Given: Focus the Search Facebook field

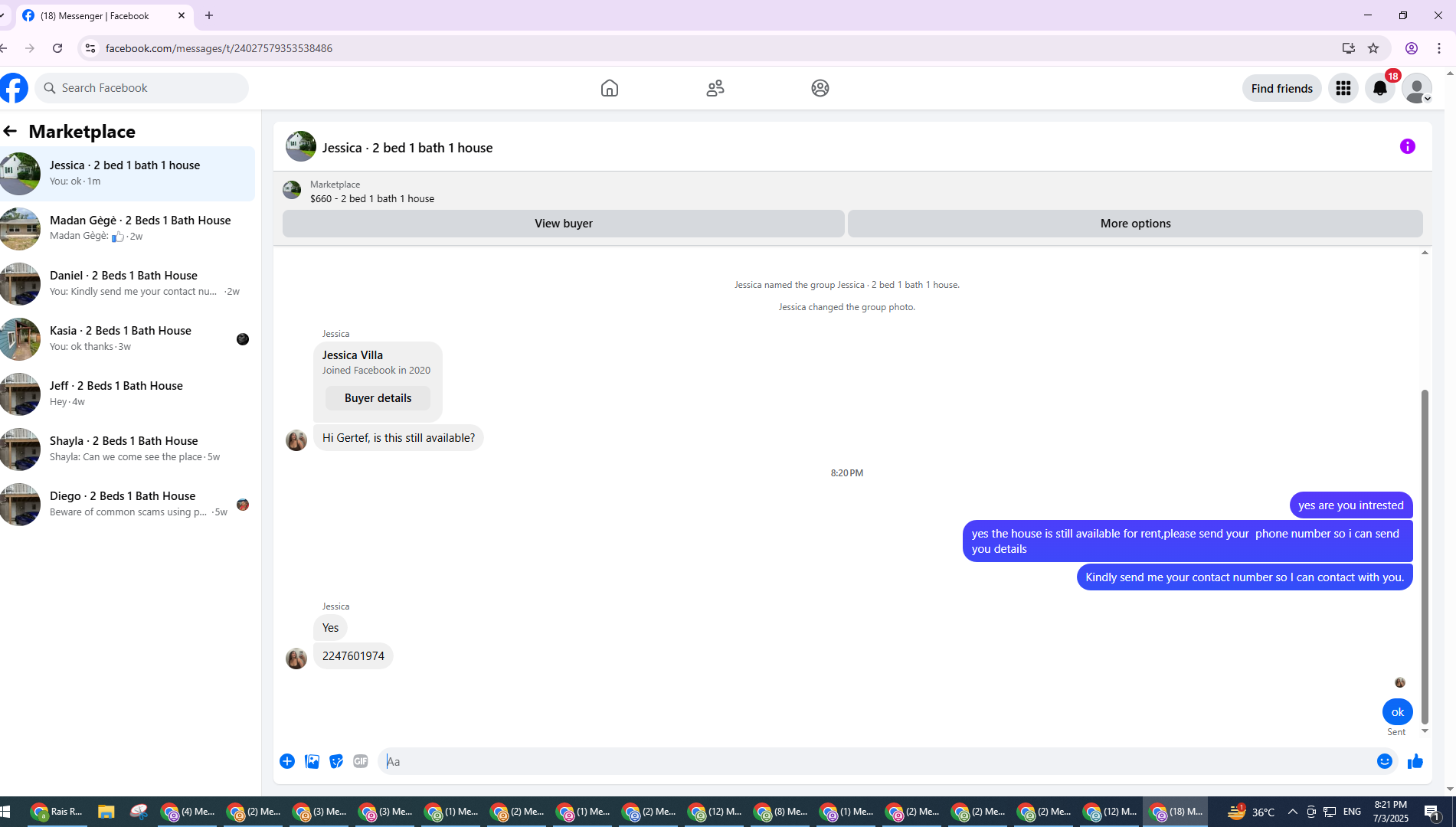Looking at the screenshot, I should coord(142,88).
